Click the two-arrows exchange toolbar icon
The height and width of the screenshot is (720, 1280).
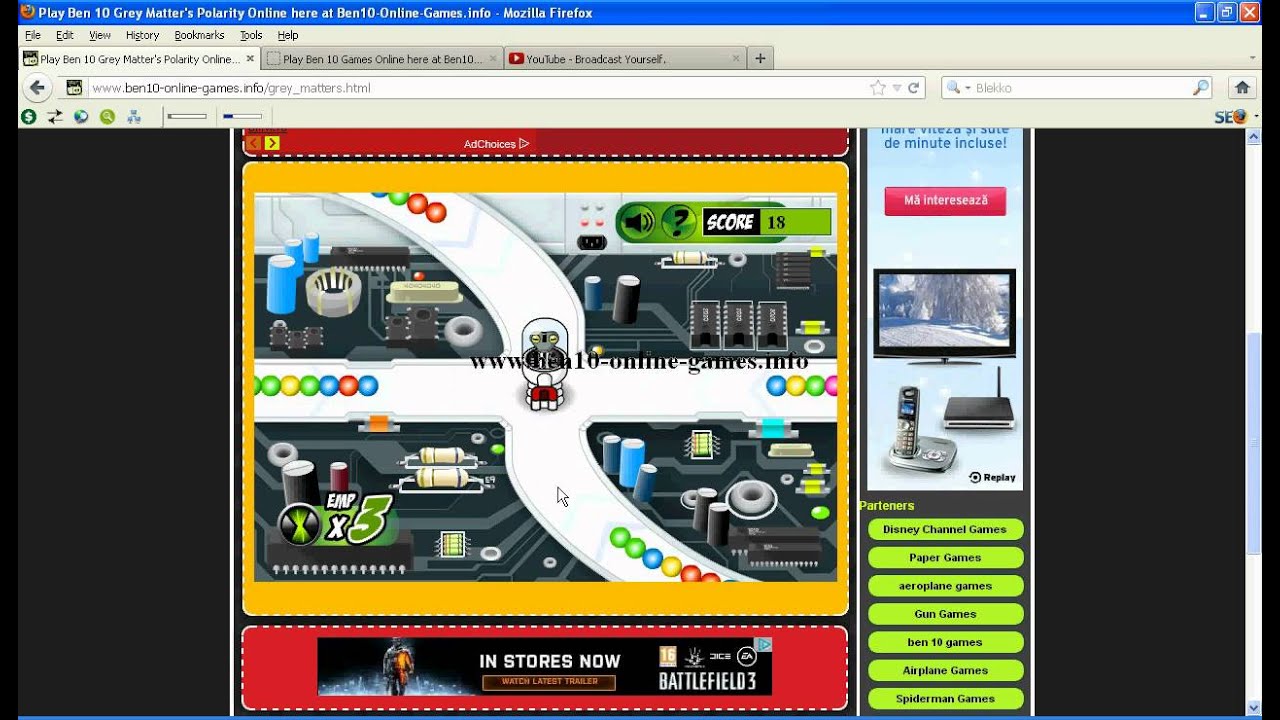(55, 117)
